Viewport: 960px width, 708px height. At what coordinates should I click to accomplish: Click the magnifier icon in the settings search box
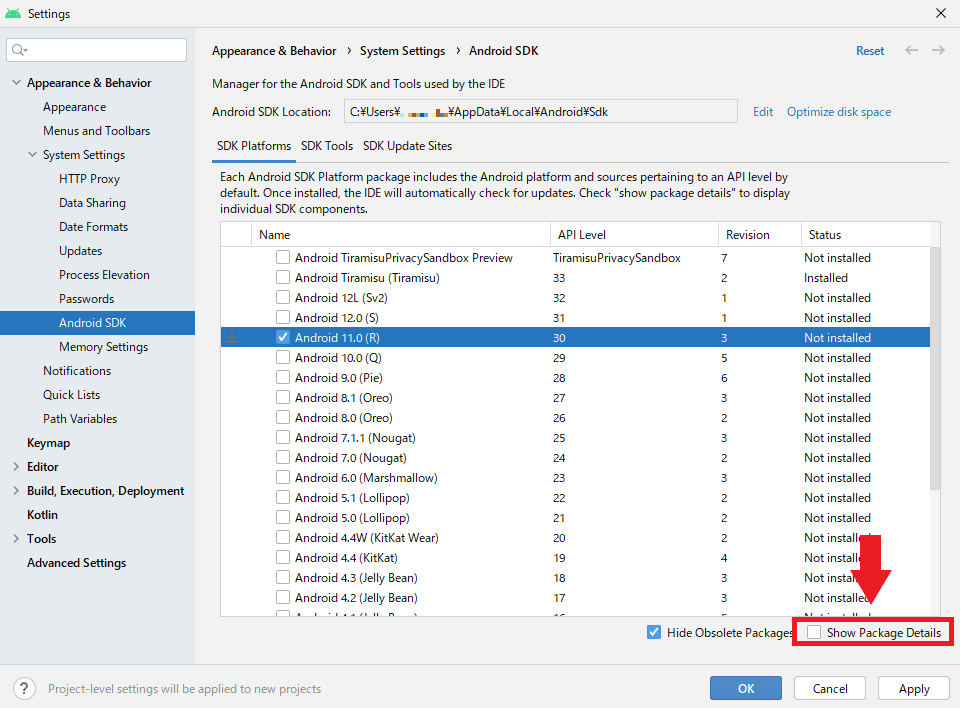pyautogui.click(x=16, y=49)
